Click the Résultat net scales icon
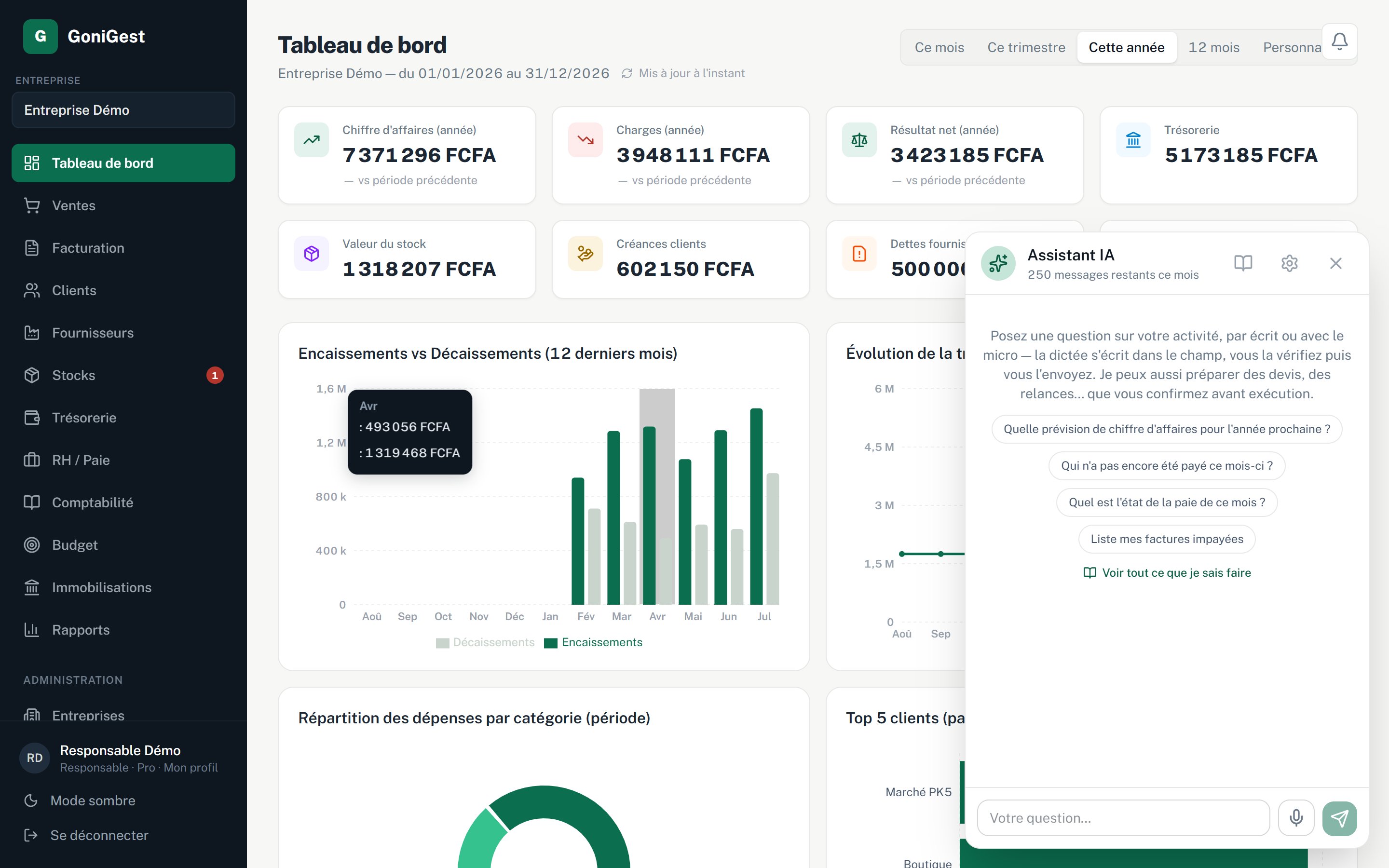Viewport: 1389px width, 868px height. [x=859, y=139]
